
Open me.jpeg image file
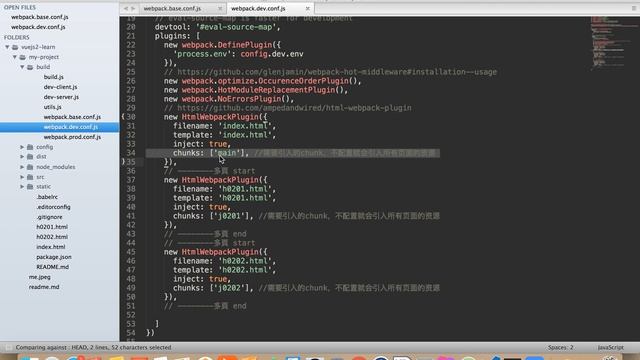(40, 277)
